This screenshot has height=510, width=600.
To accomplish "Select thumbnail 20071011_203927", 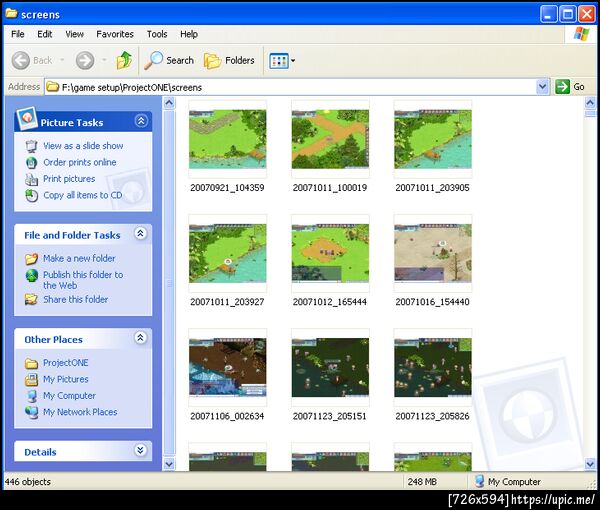I will click(228, 253).
